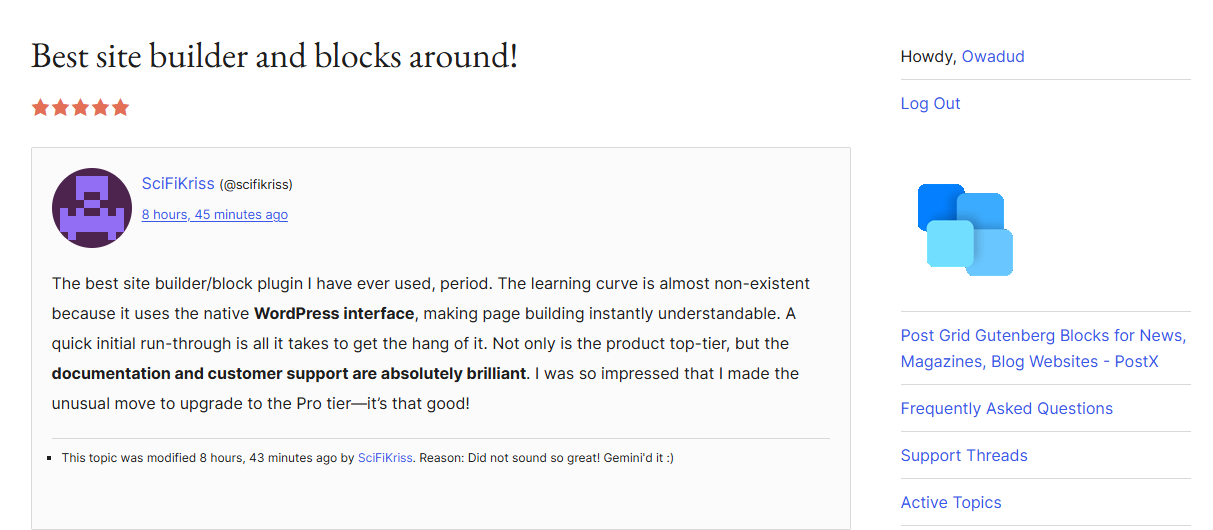Screen dimensions: 1213x530
Task: Open the "8 hours, 45 minutes ago" permalink
Action: point(215,214)
